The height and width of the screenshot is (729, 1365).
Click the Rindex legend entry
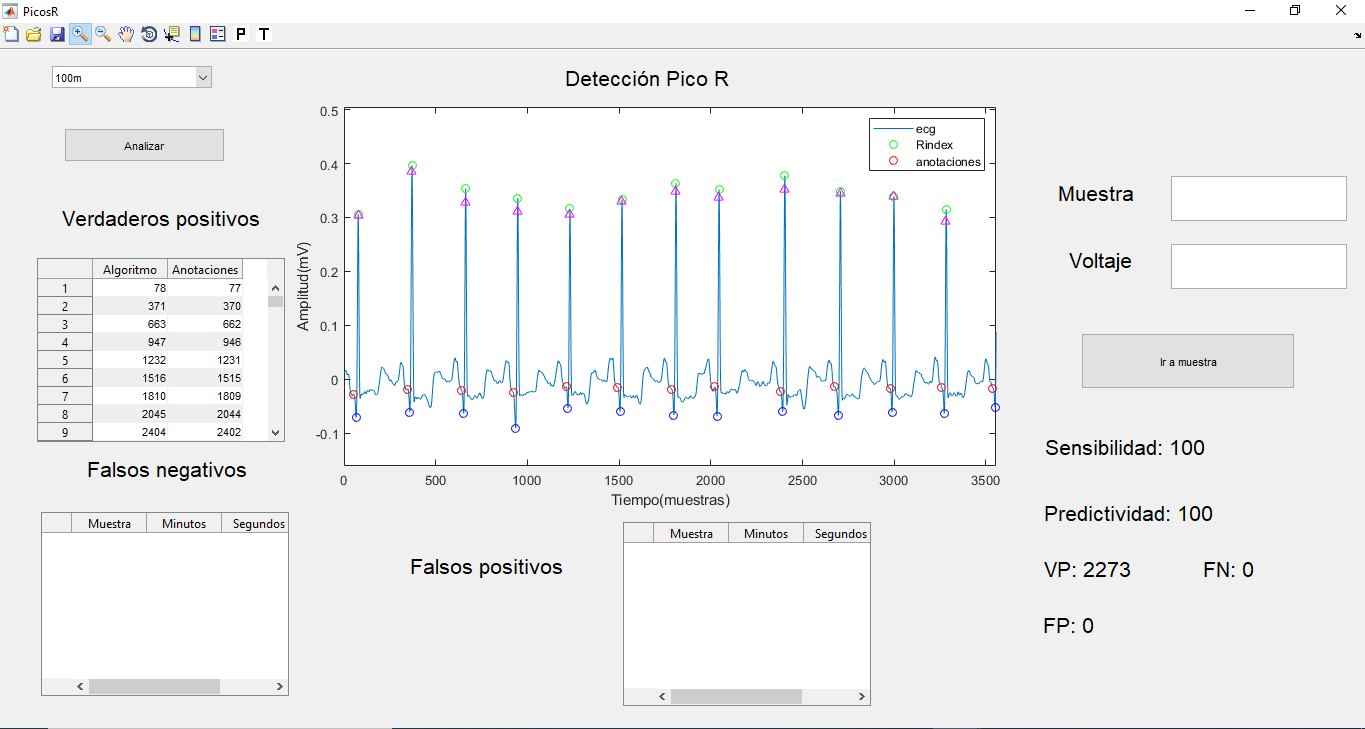point(934,145)
